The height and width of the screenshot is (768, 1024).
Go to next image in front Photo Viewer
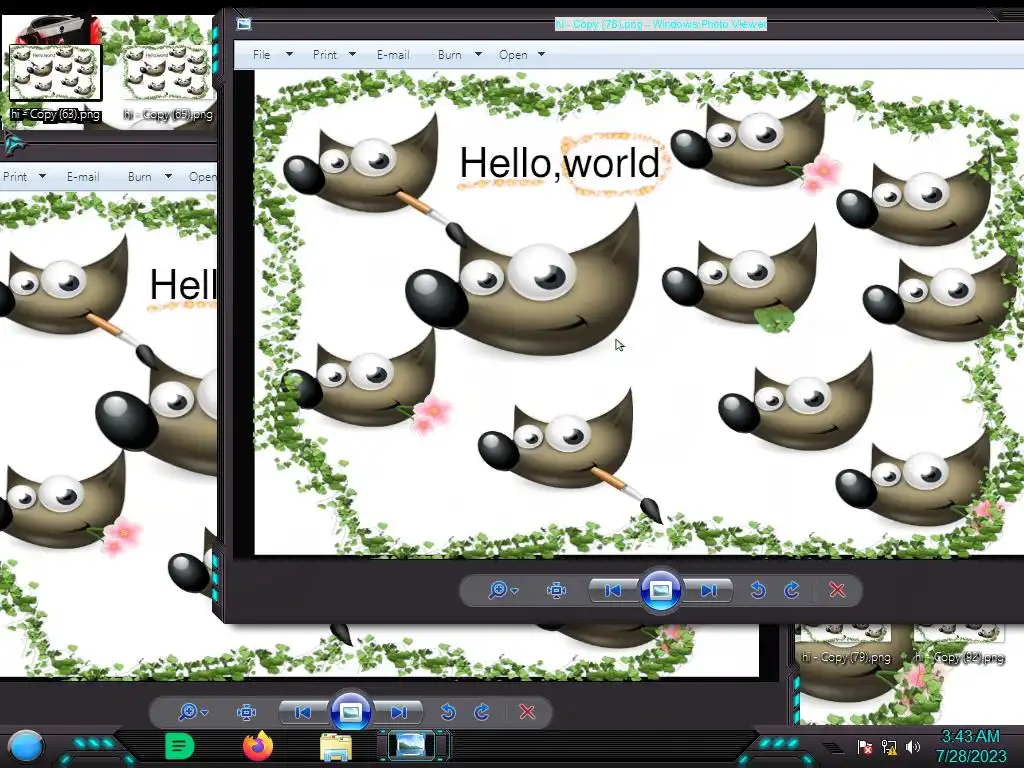pyautogui.click(x=709, y=590)
